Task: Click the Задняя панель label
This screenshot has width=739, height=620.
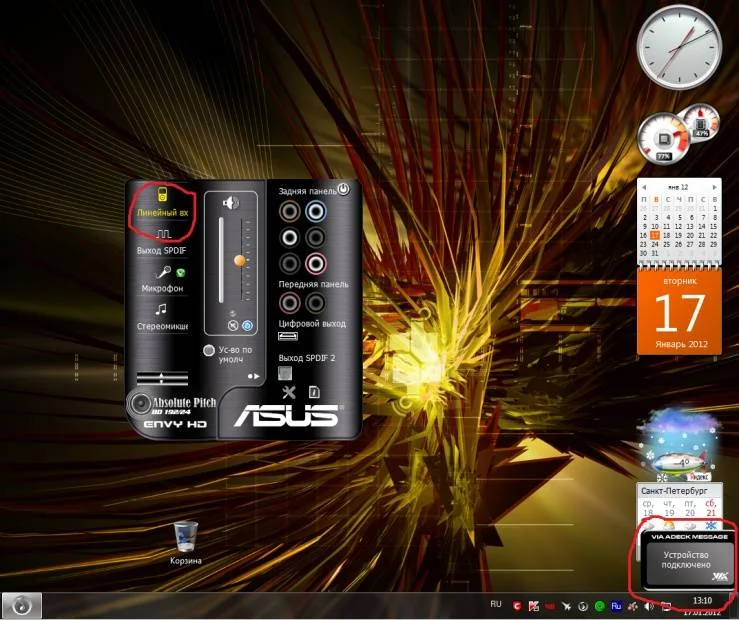Action: (307, 191)
